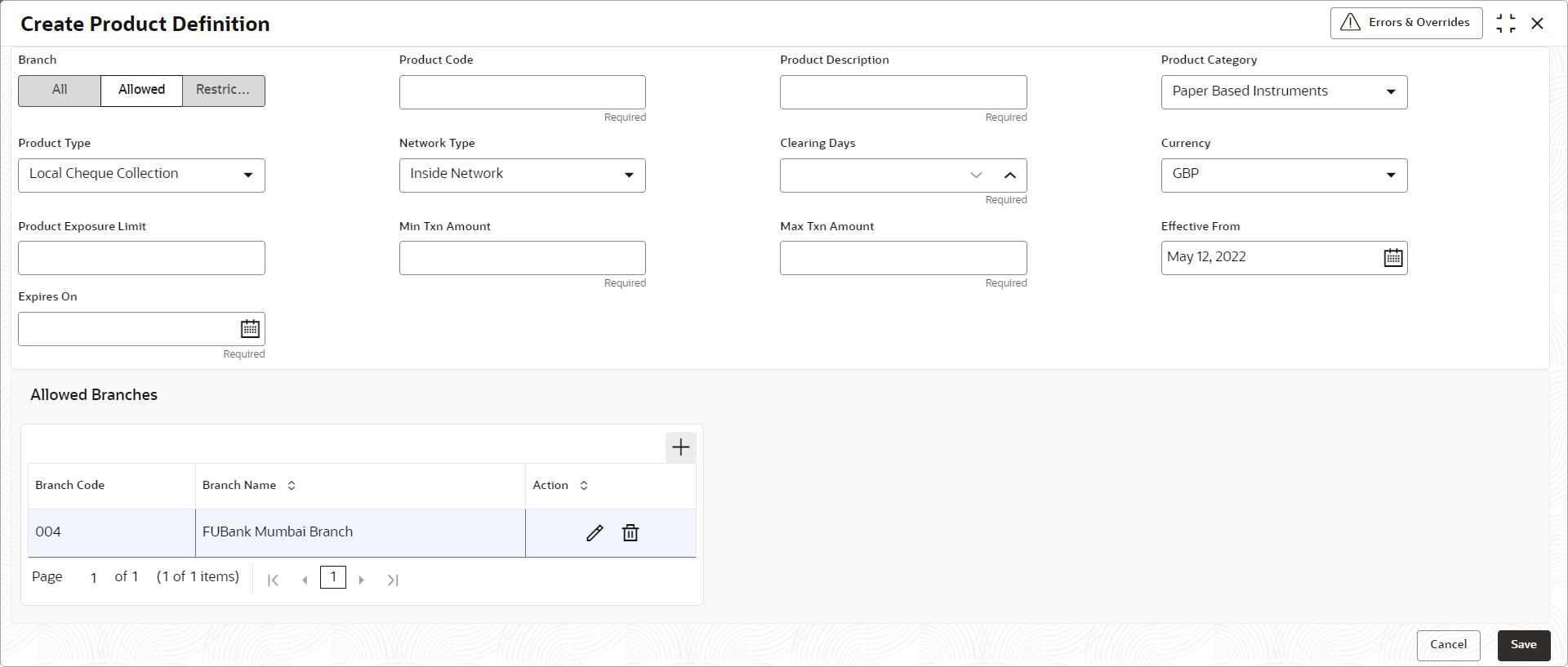Viewport: 1568px width, 667px height.
Task: Increase the Clearing Days value
Action: [1009, 176]
